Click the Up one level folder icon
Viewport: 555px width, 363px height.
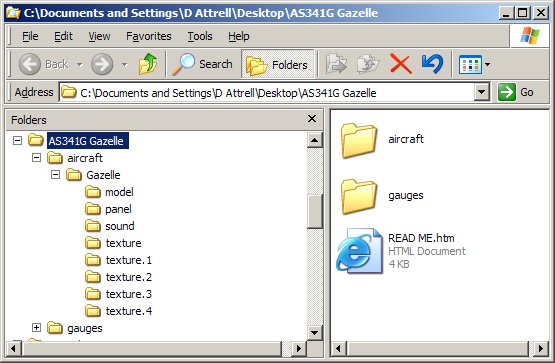(x=148, y=64)
